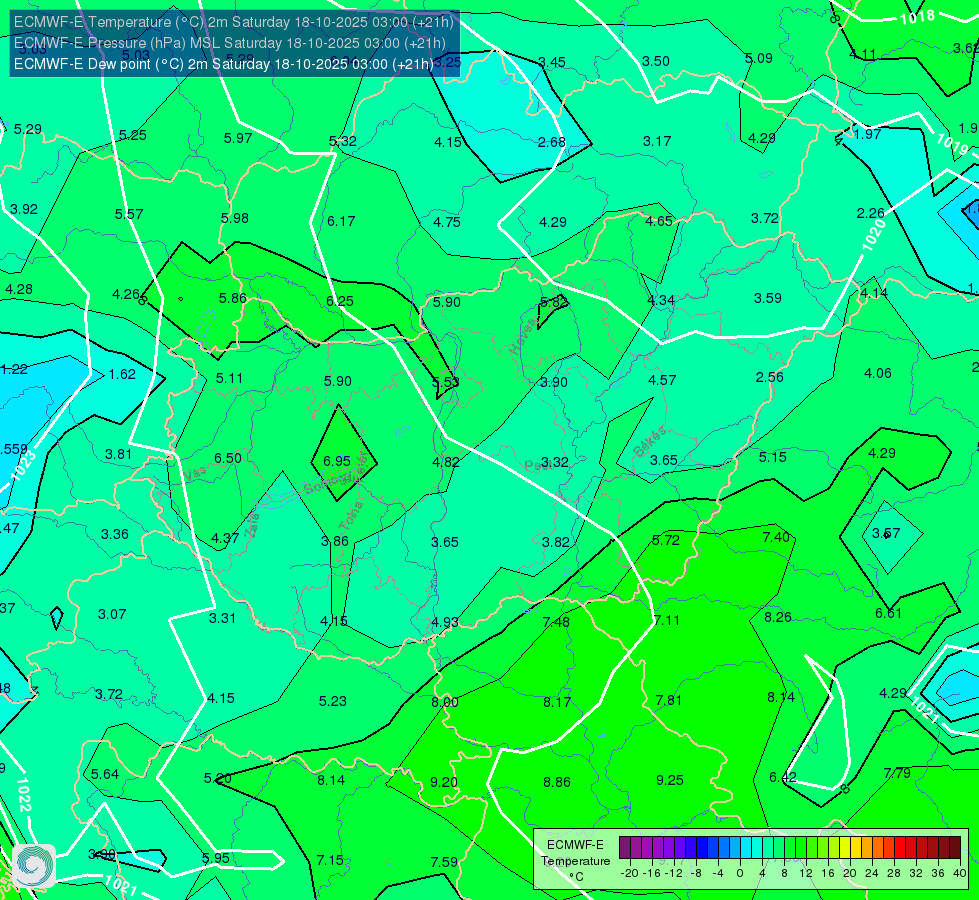
Task: Click the 1022 isobar pressure label
Action: 24,794
